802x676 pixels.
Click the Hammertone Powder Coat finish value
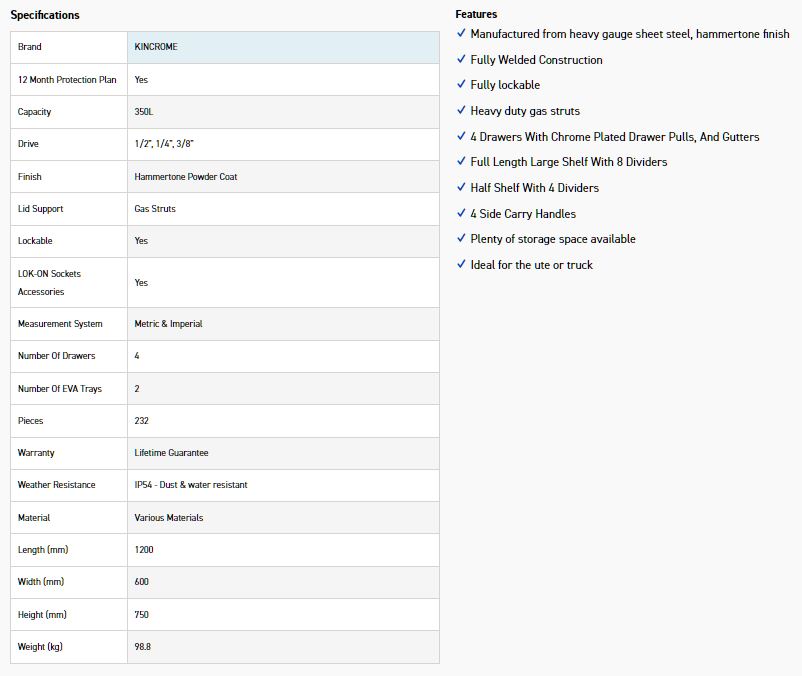click(x=186, y=177)
